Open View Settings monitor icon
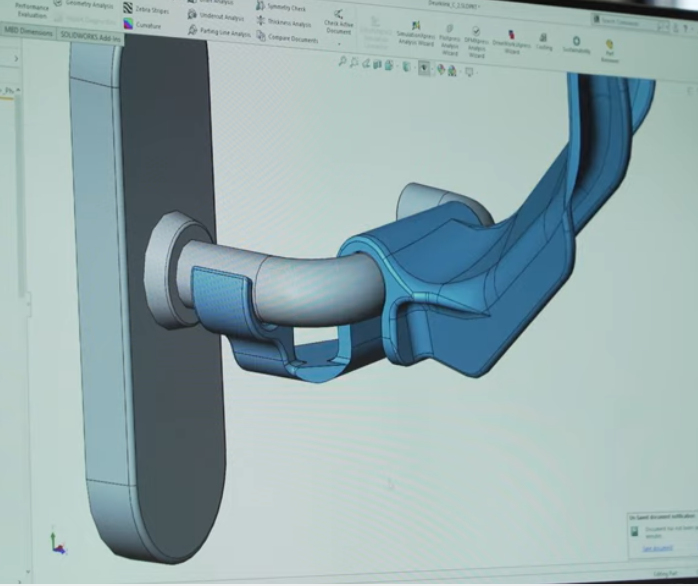 468,72
